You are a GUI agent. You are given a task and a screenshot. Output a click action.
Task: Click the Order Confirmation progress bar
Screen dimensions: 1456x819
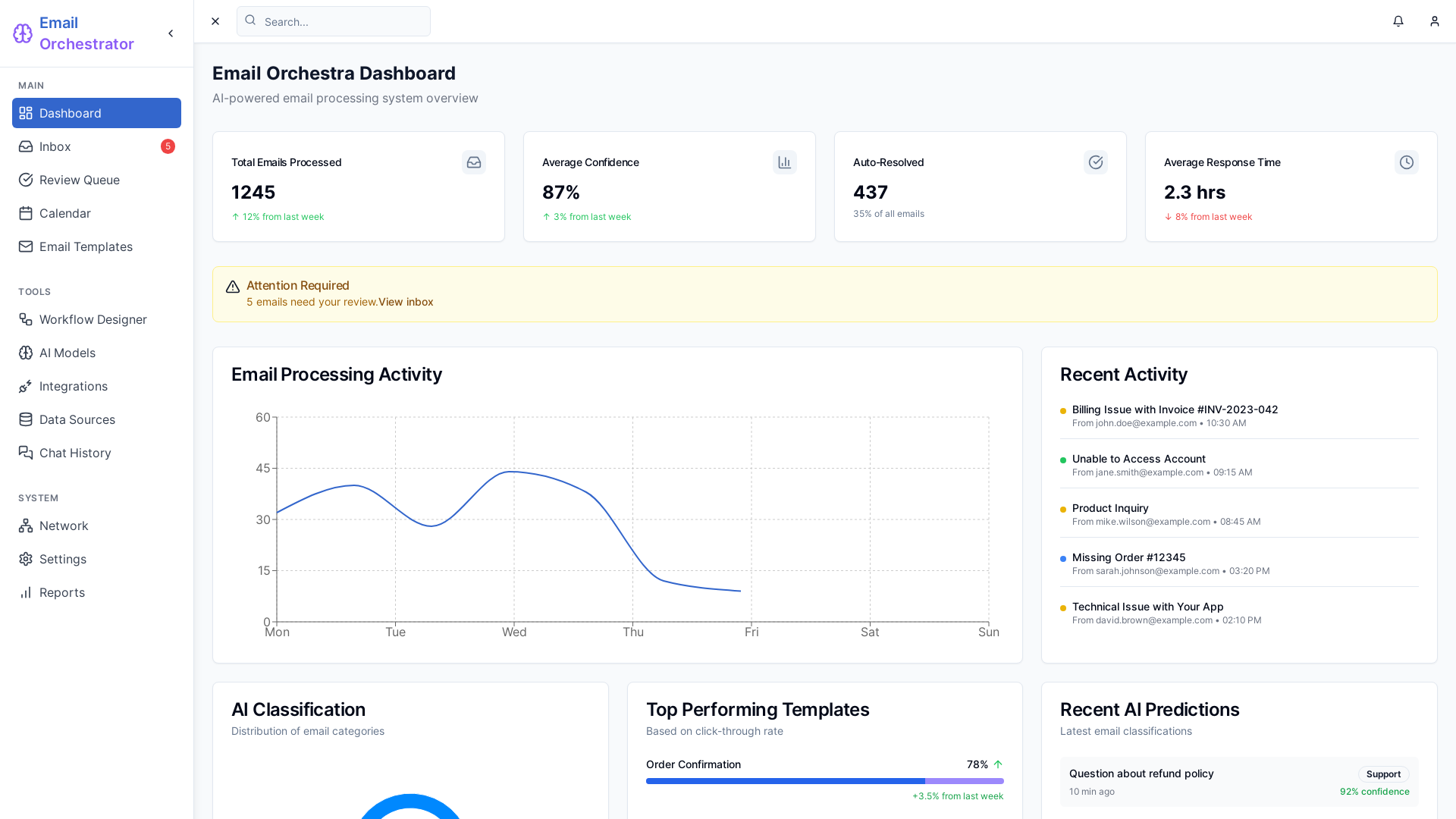(x=825, y=781)
